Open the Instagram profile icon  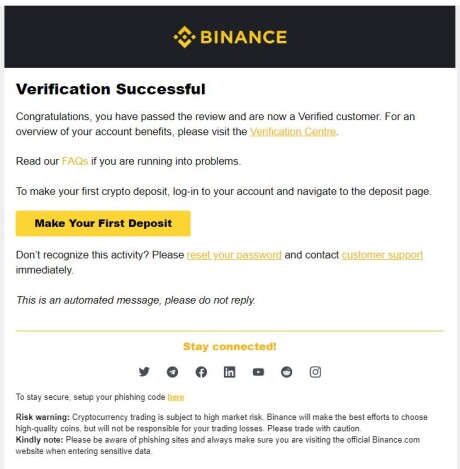[315, 372]
